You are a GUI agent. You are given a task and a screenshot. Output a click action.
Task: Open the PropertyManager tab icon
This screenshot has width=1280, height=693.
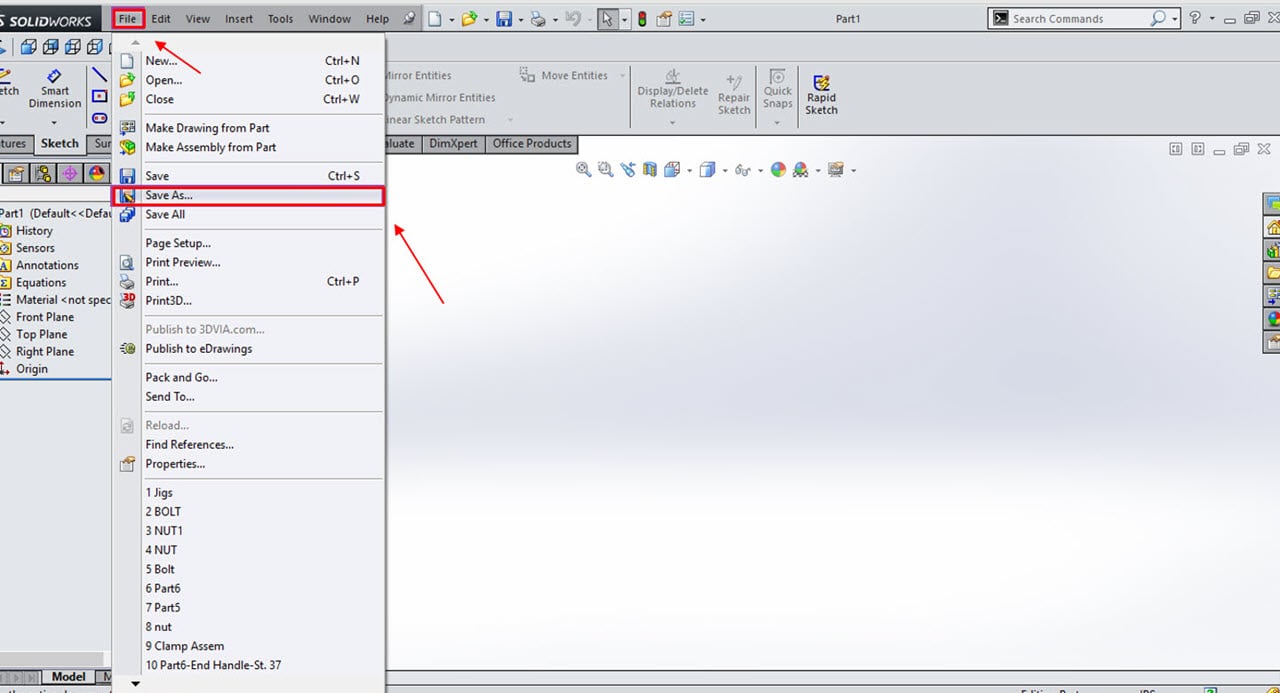tap(17, 173)
